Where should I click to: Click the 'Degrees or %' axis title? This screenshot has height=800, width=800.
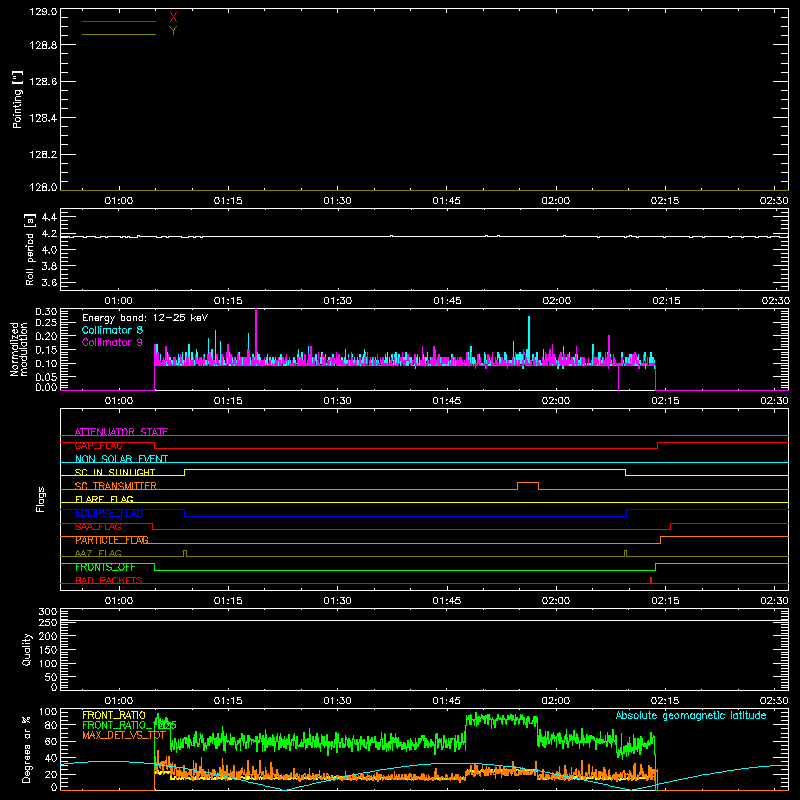click(27, 749)
